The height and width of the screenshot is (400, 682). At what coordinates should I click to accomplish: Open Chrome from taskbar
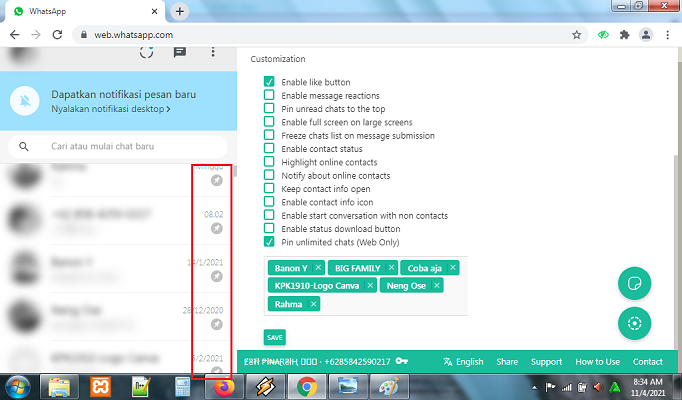coord(306,387)
